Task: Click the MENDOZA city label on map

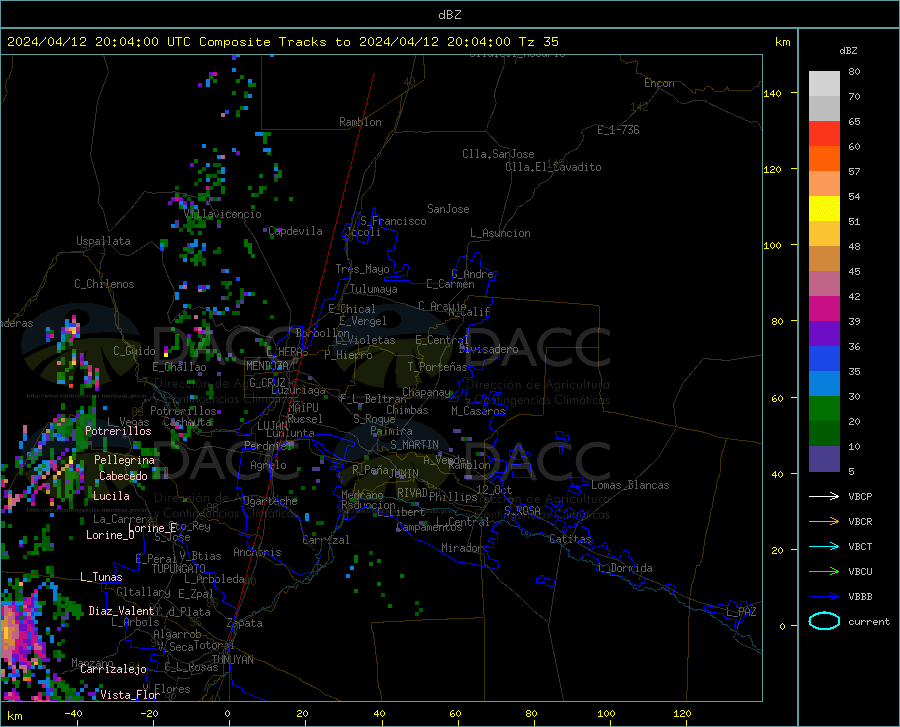Action: click(x=267, y=366)
